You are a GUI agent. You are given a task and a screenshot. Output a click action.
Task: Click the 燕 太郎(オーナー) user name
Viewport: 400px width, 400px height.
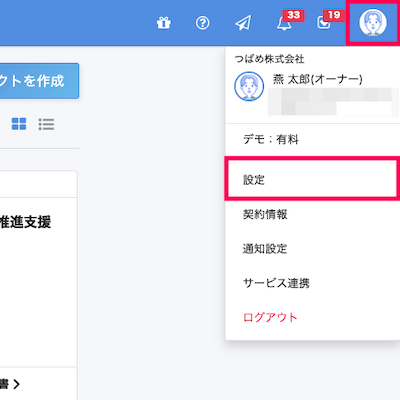point(317,79)
